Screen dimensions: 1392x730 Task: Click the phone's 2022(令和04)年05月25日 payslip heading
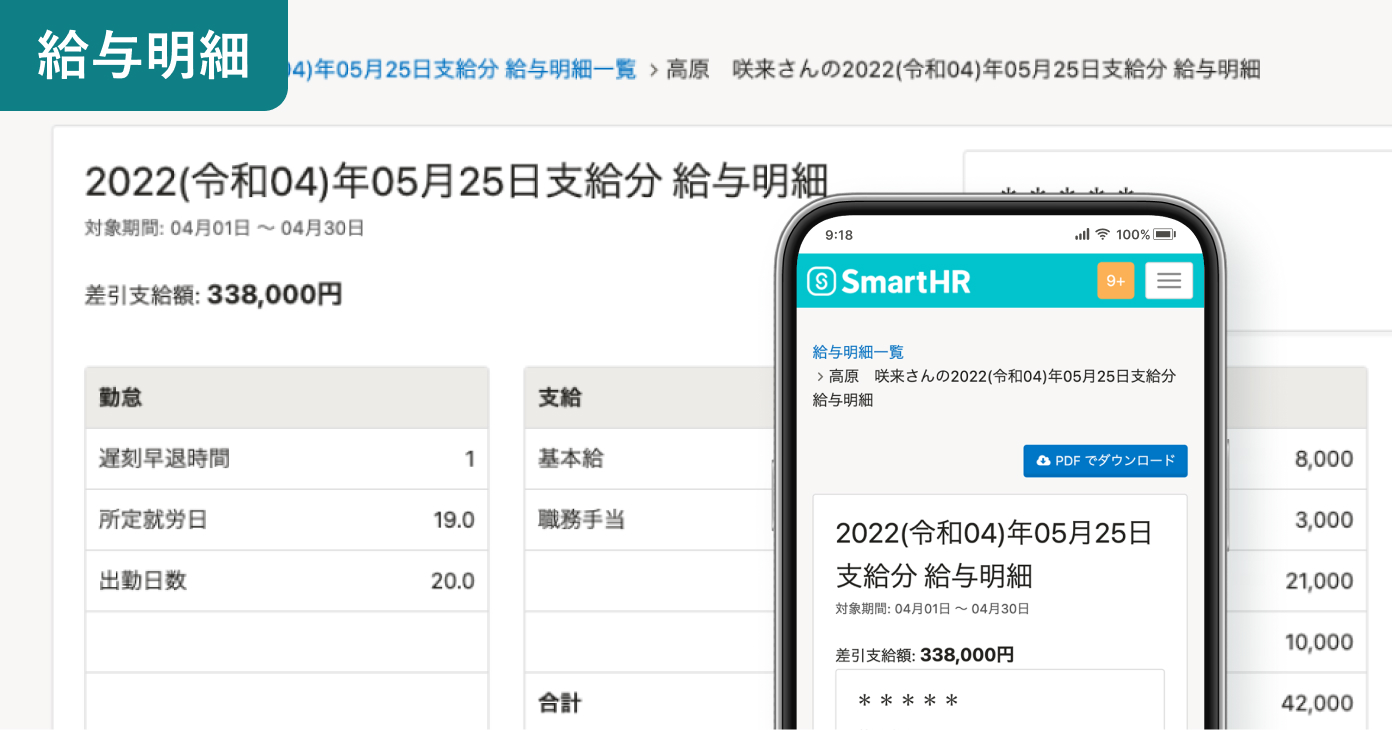[994, 554]
